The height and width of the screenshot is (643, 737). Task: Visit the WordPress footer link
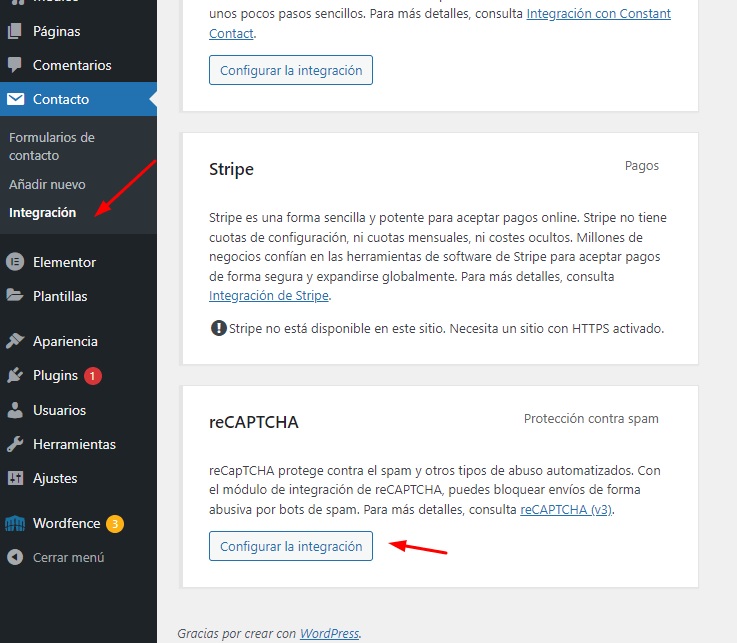[329, 633]
